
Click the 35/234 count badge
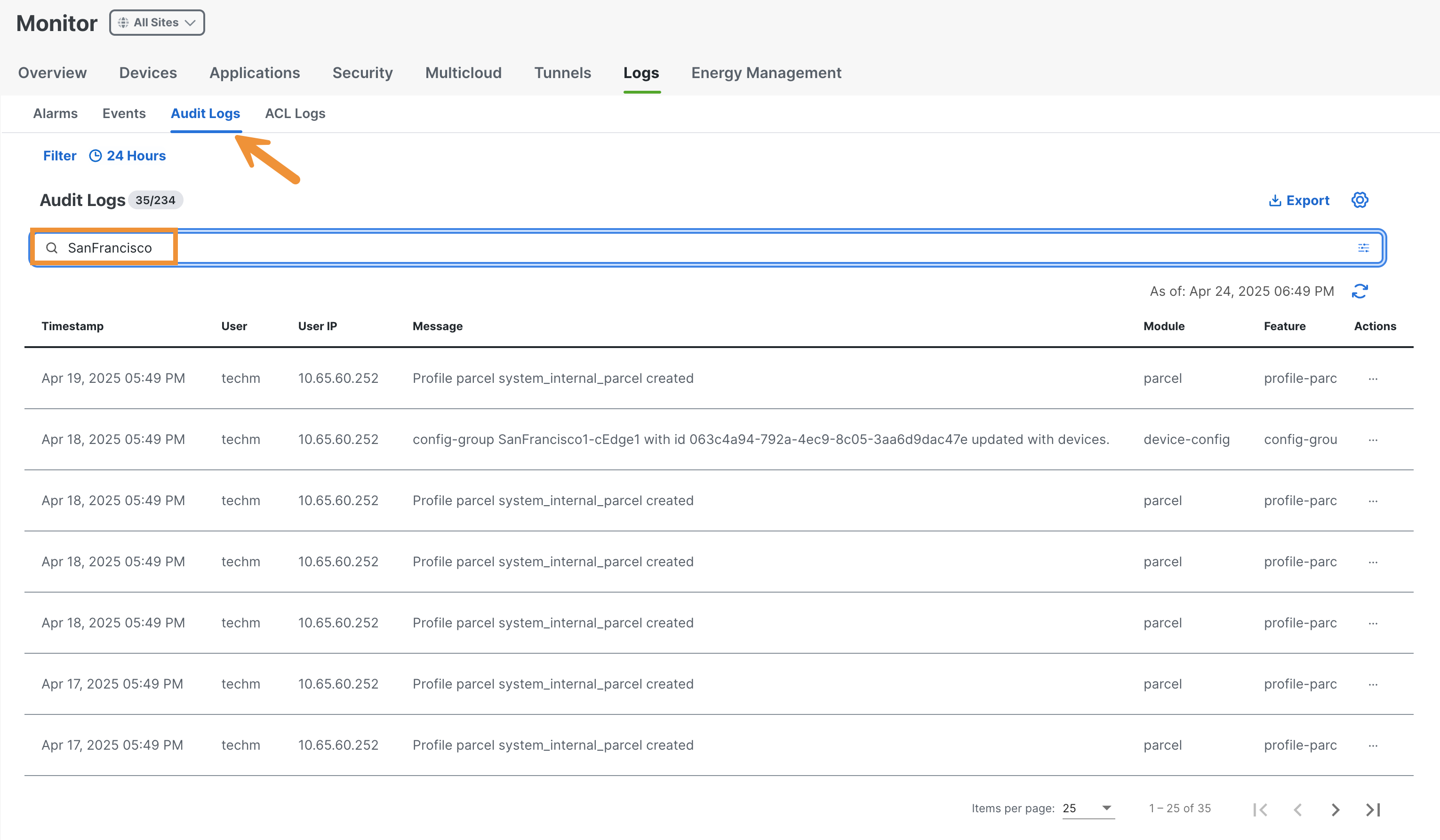point(155,200)
